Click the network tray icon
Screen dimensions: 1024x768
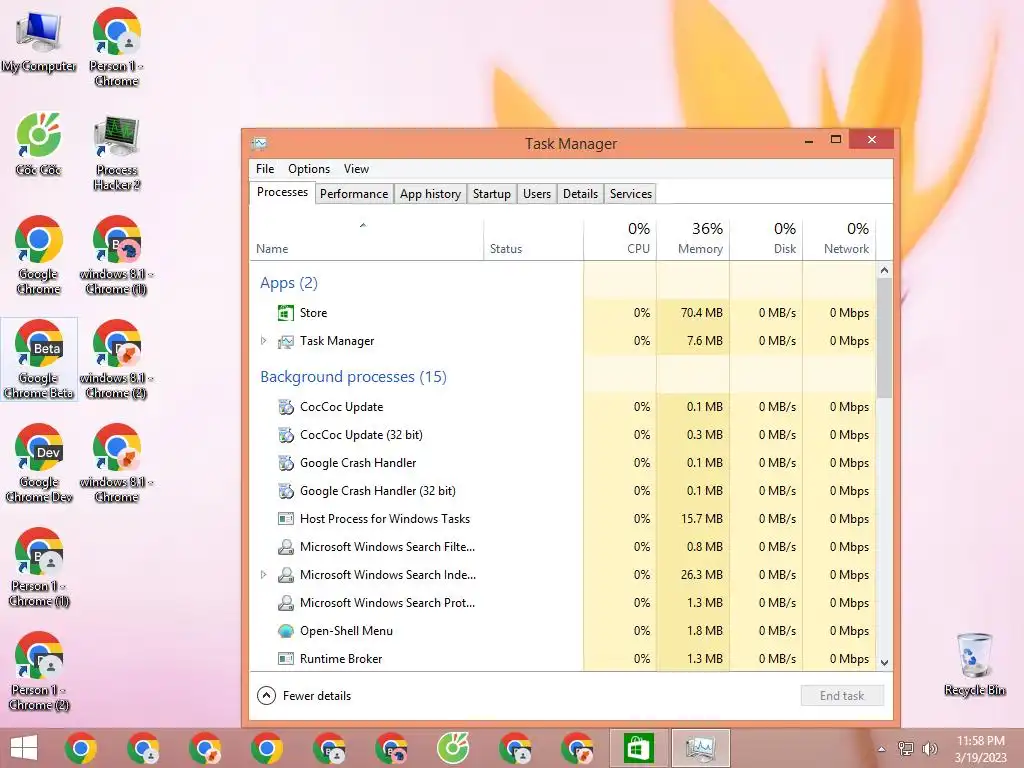(906, 749)
